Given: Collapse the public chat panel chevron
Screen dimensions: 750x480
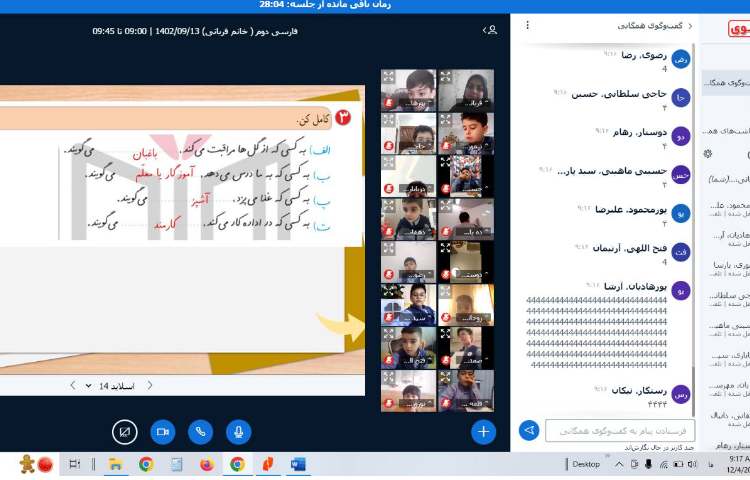Looking at the screenshot, I should tap(691, 27).
